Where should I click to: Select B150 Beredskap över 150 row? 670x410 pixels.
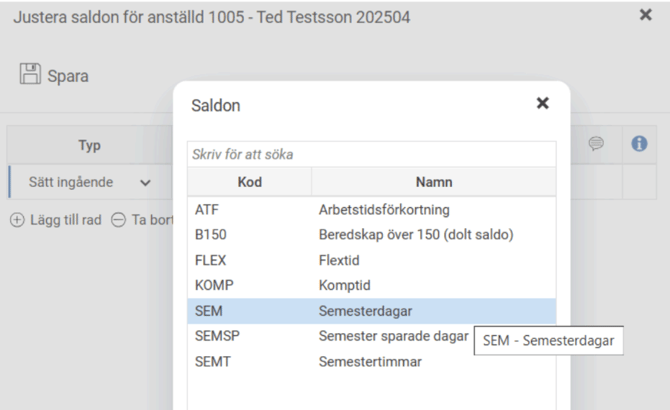370,235
